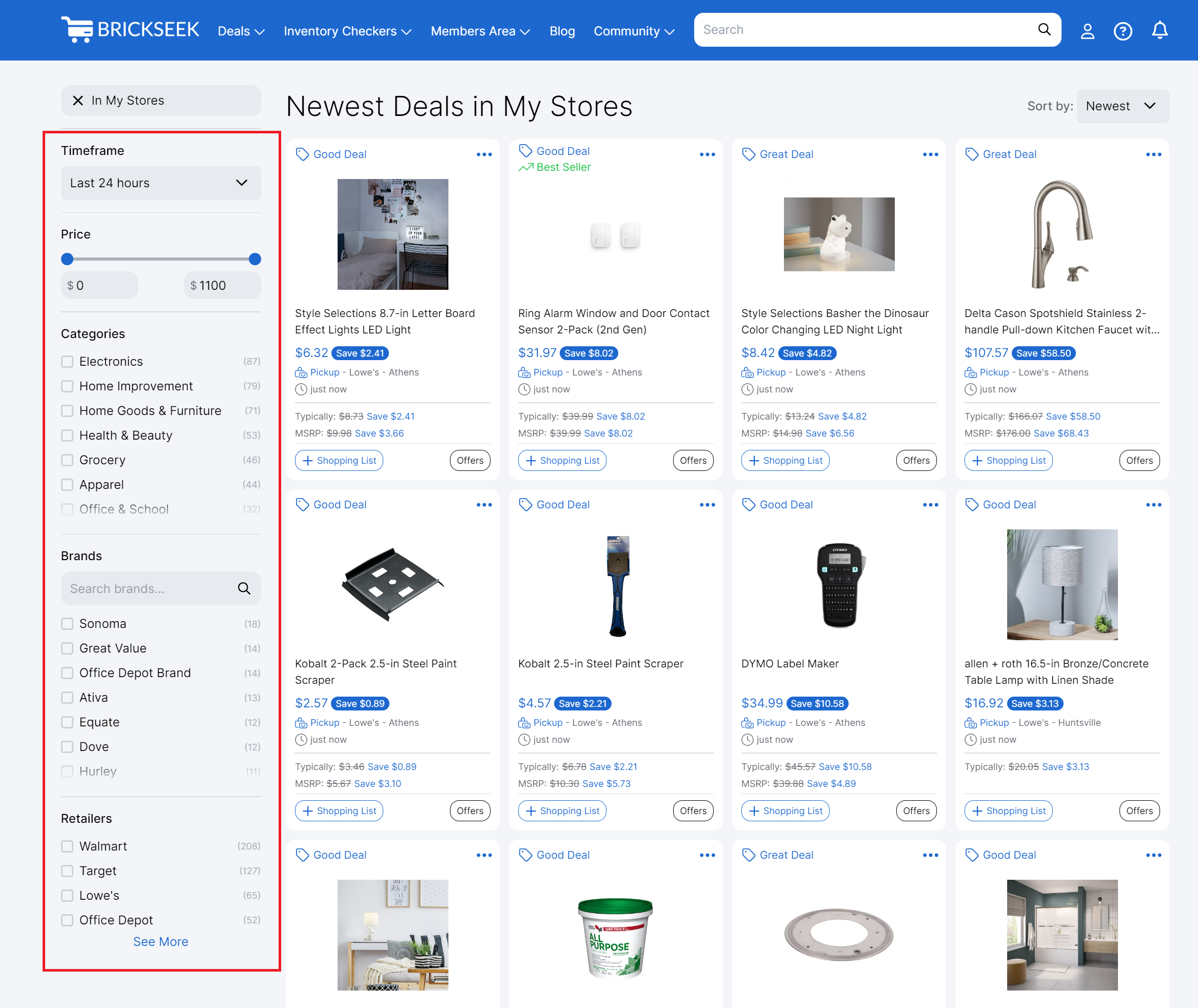
Task: Expand the Community menu
Action: click(x=634, y=31)
